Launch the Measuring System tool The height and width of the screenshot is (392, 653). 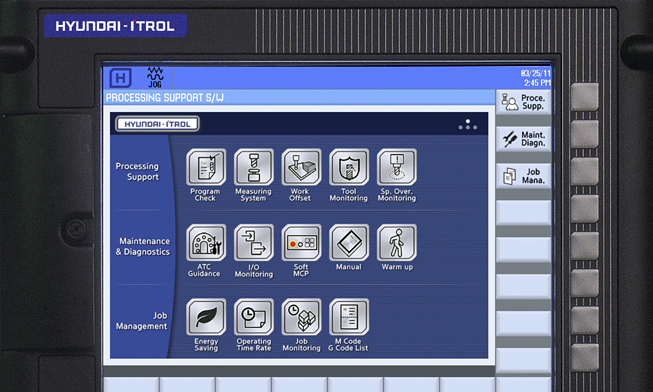(x=254, y=167)
